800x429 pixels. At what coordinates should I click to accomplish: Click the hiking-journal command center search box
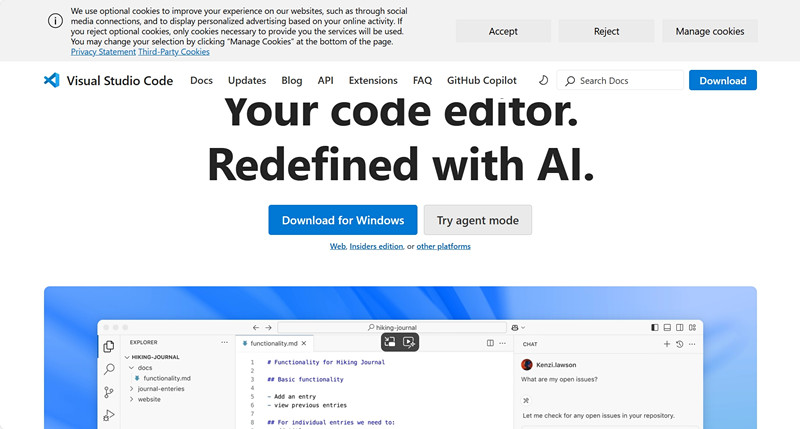click(x=392, y=327)
